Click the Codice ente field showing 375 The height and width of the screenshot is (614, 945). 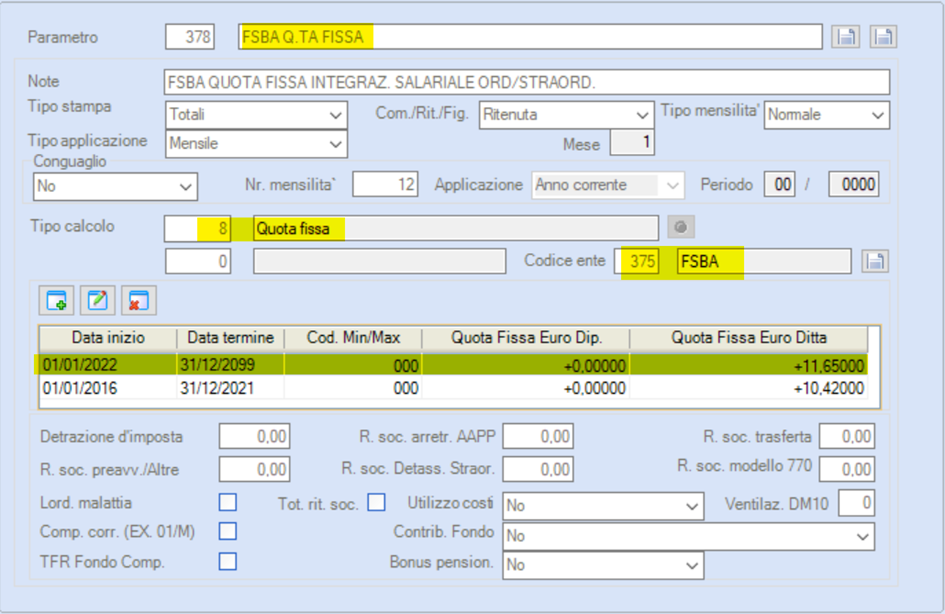point(638,262)
